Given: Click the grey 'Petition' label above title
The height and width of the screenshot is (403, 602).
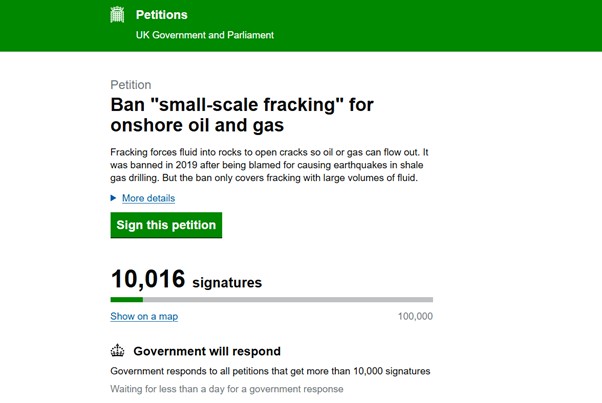Looking at the screenshot, I should 131,85.
